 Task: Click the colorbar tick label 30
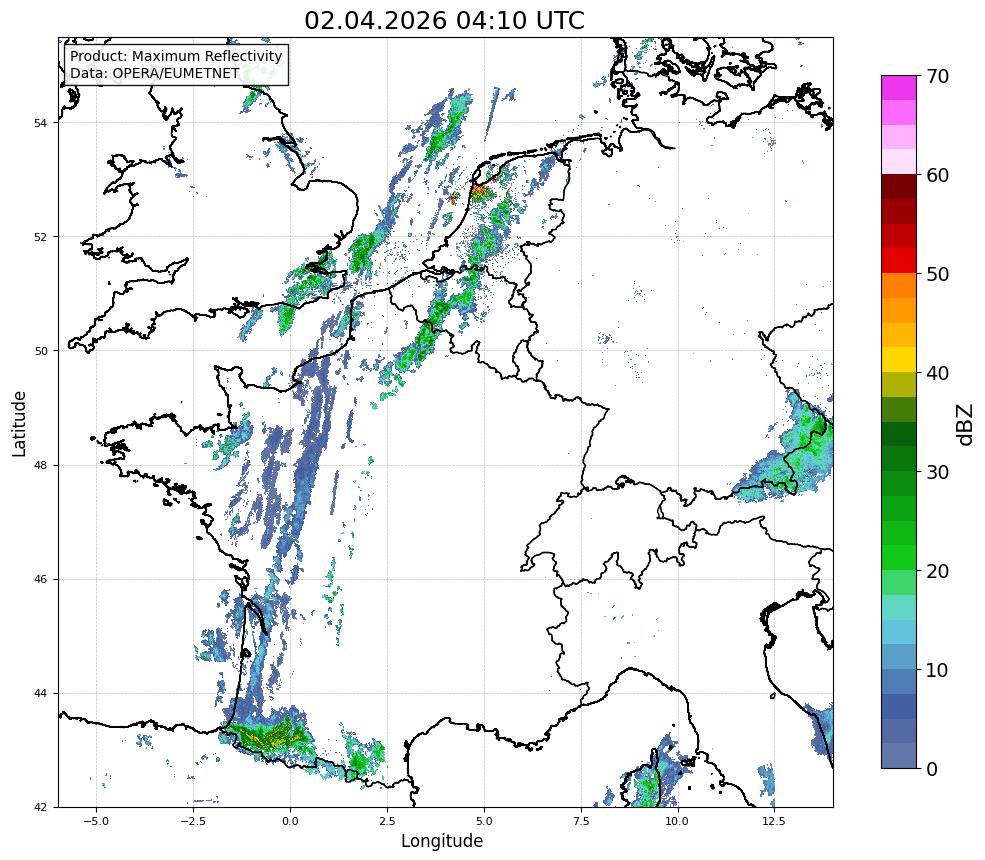[x=937, y=472]
